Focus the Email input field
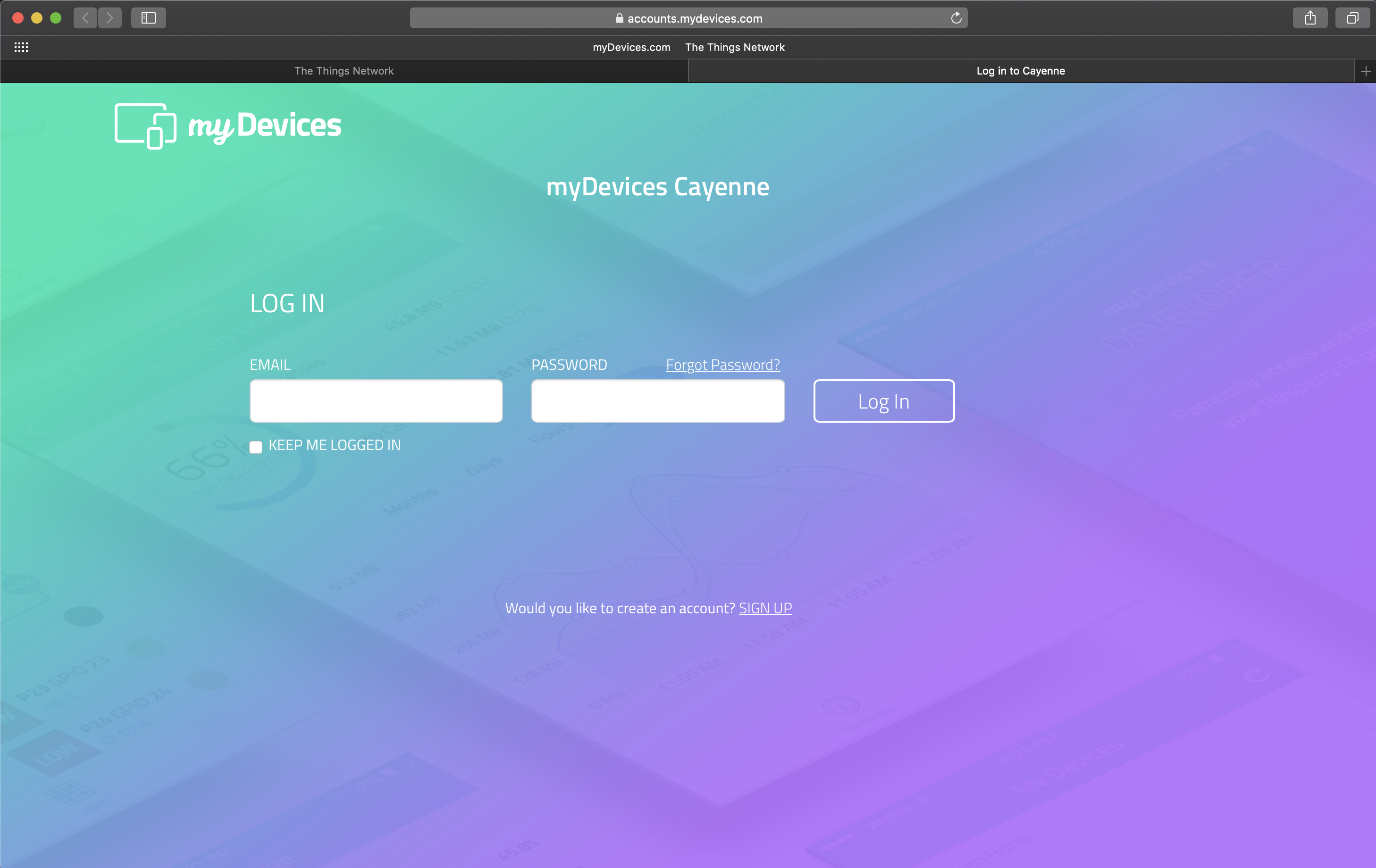The image size is (1376, 868). tap(376, 401)
